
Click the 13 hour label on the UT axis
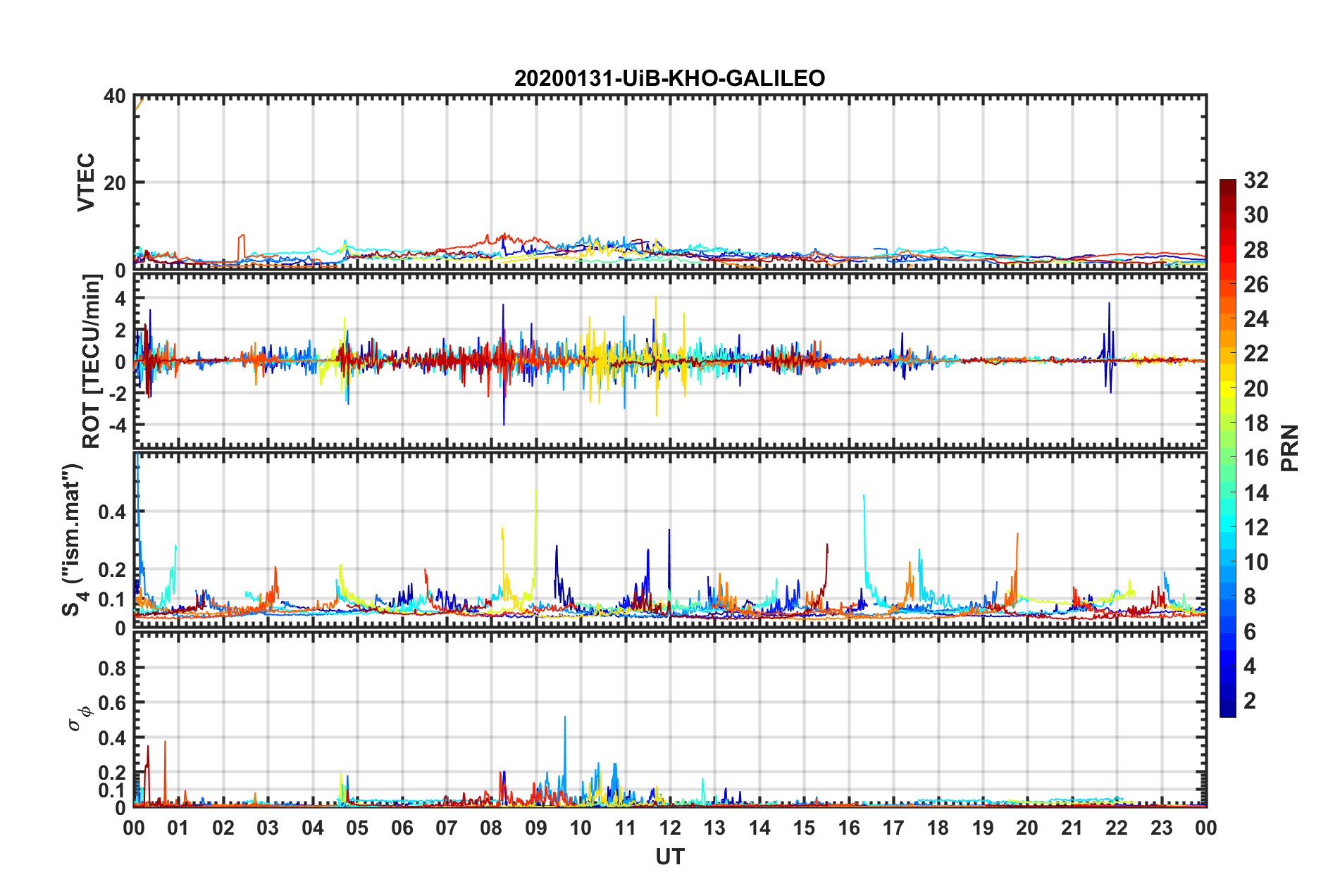[714, 828]
